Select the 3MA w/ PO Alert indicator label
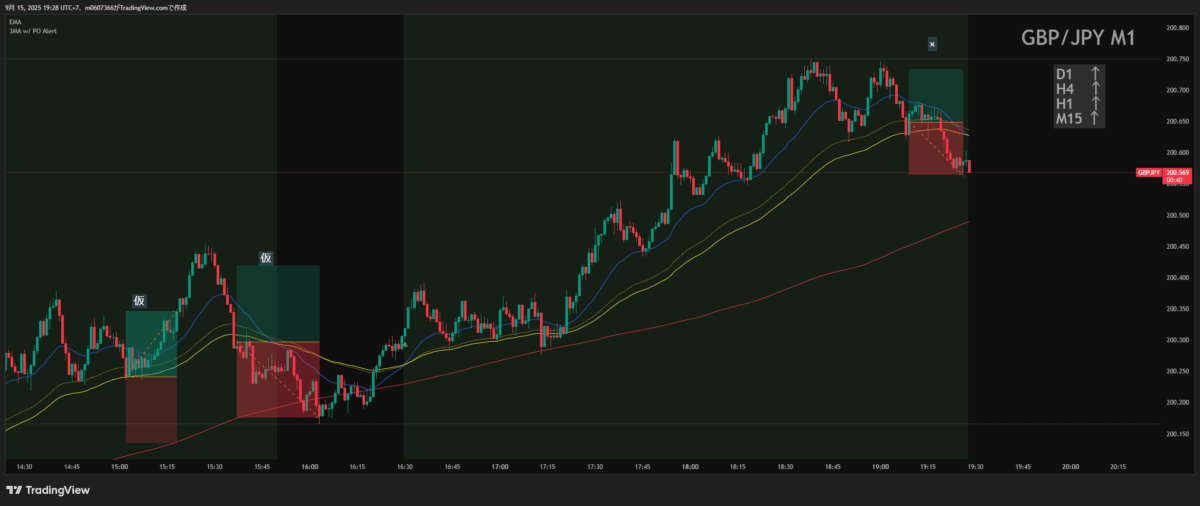The width and height of the screenshot is (1200, 506). pos(31,29)
